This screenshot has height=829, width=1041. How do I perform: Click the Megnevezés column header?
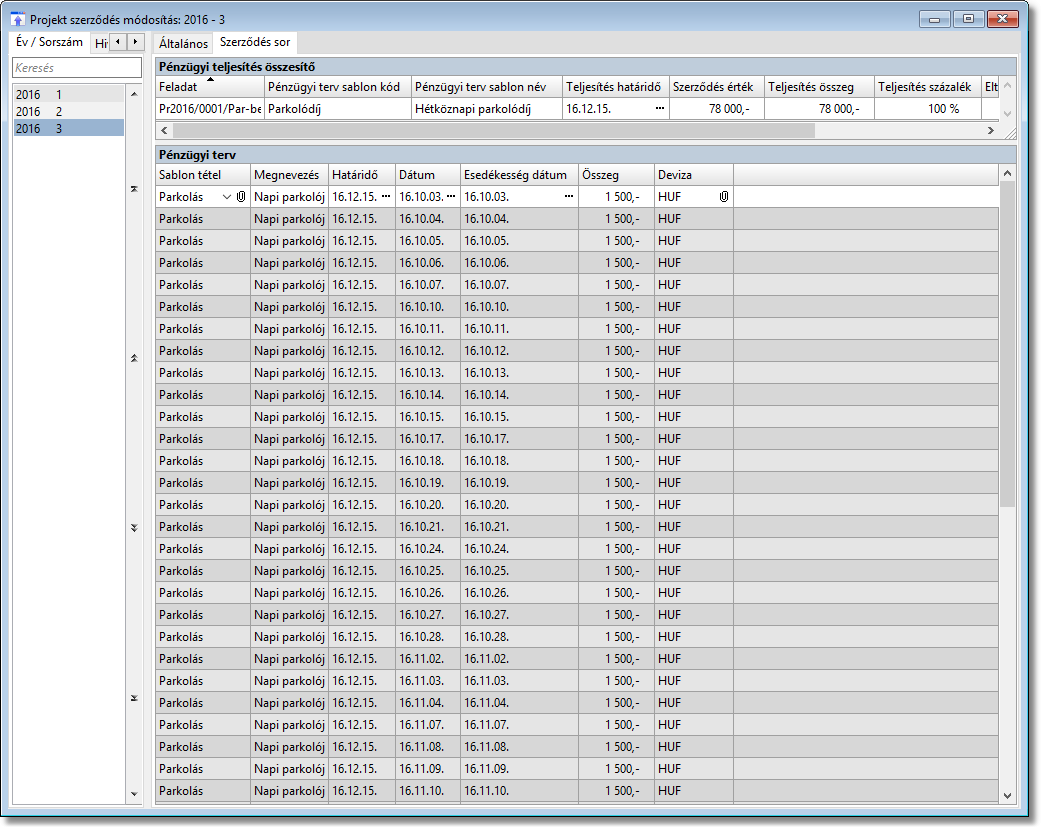[x=289, y=175]
